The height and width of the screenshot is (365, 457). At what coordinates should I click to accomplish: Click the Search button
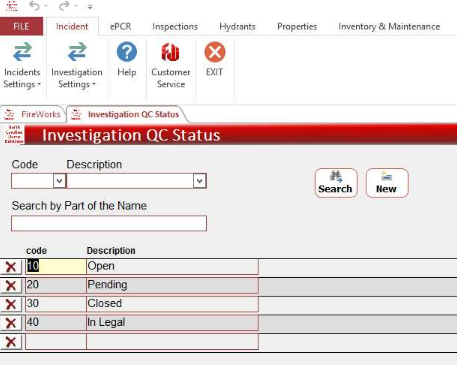coord(336,183)
